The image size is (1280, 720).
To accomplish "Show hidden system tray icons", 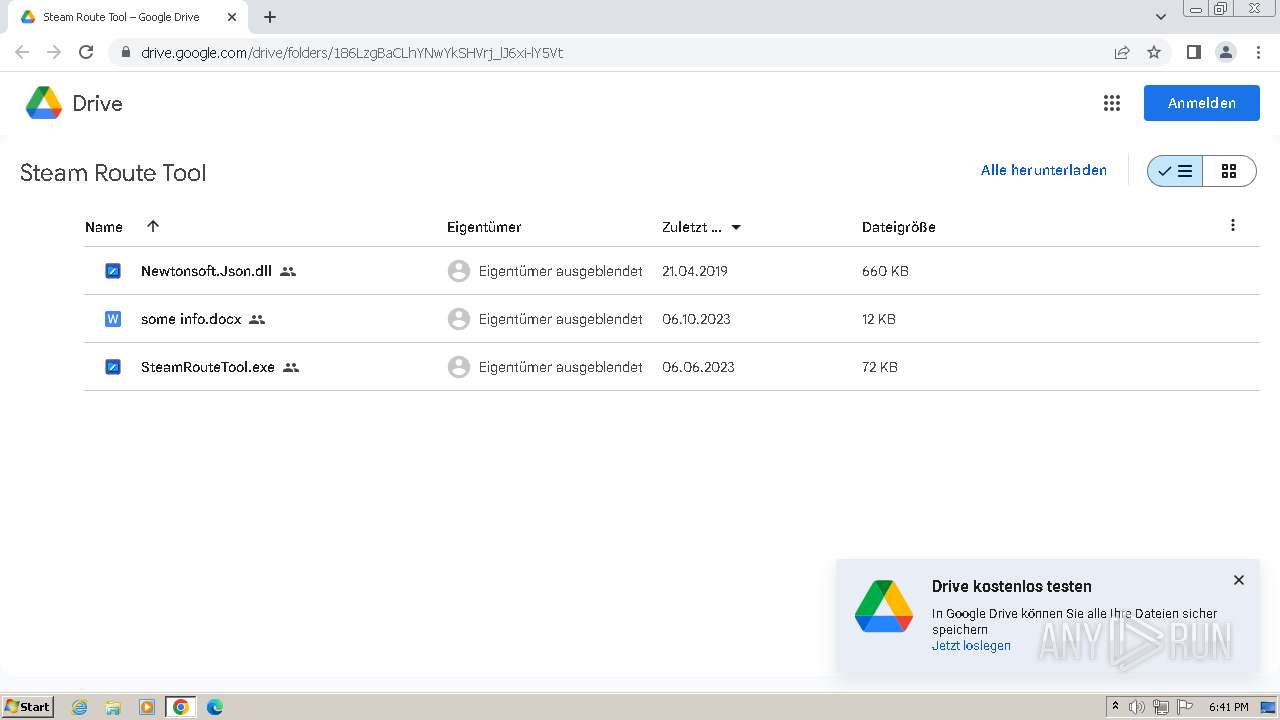I will 1115,707.
